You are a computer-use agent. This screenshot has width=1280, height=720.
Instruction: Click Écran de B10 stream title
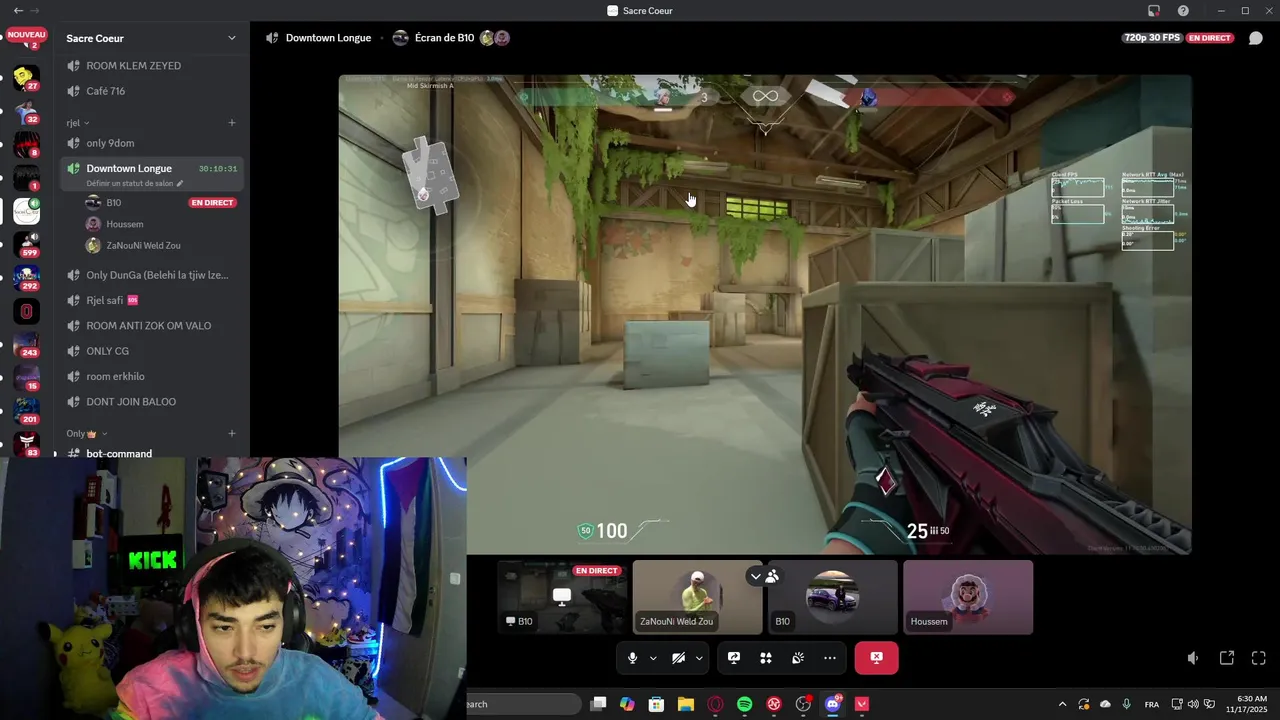point(444,38)
